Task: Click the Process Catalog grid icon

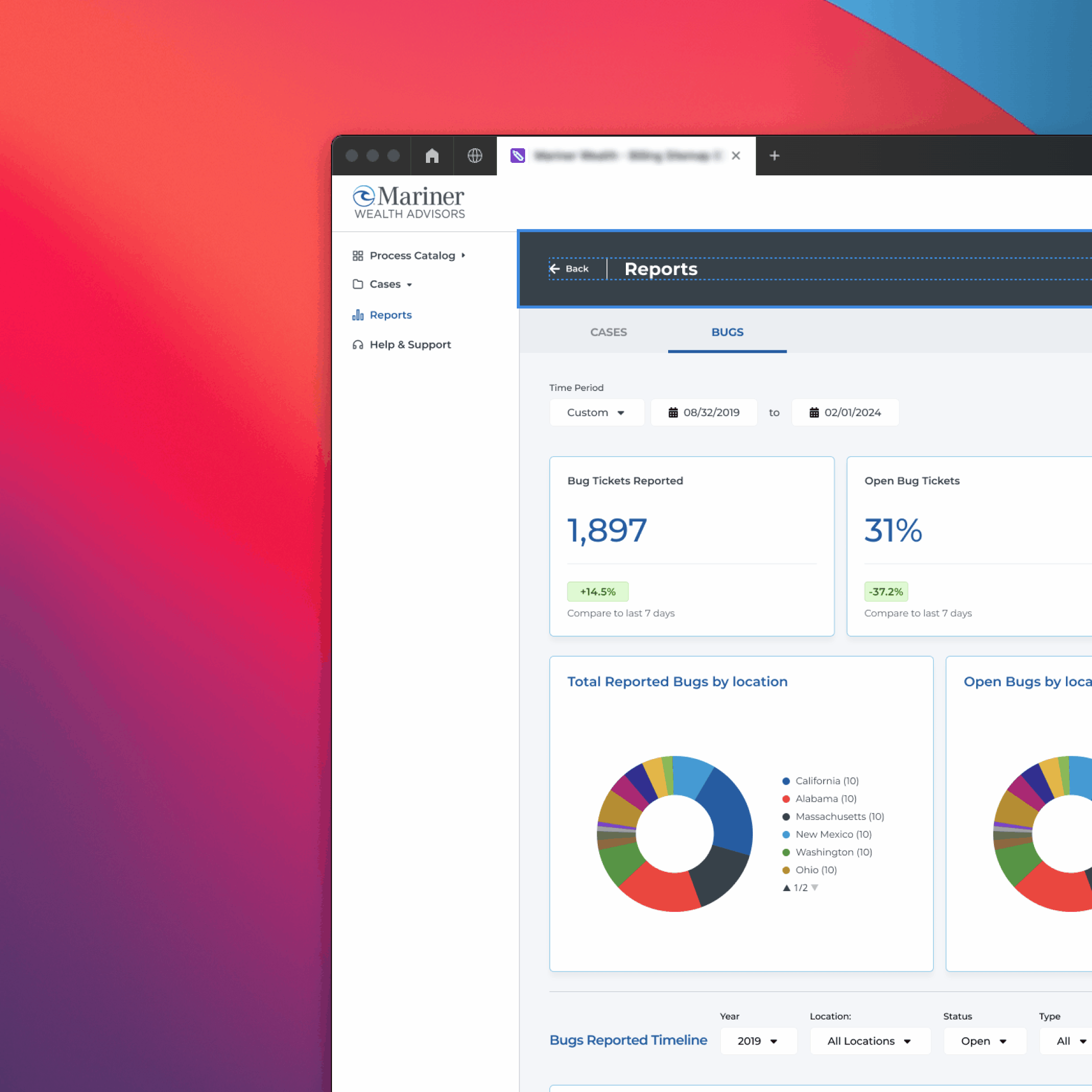Action: [358, 255]
